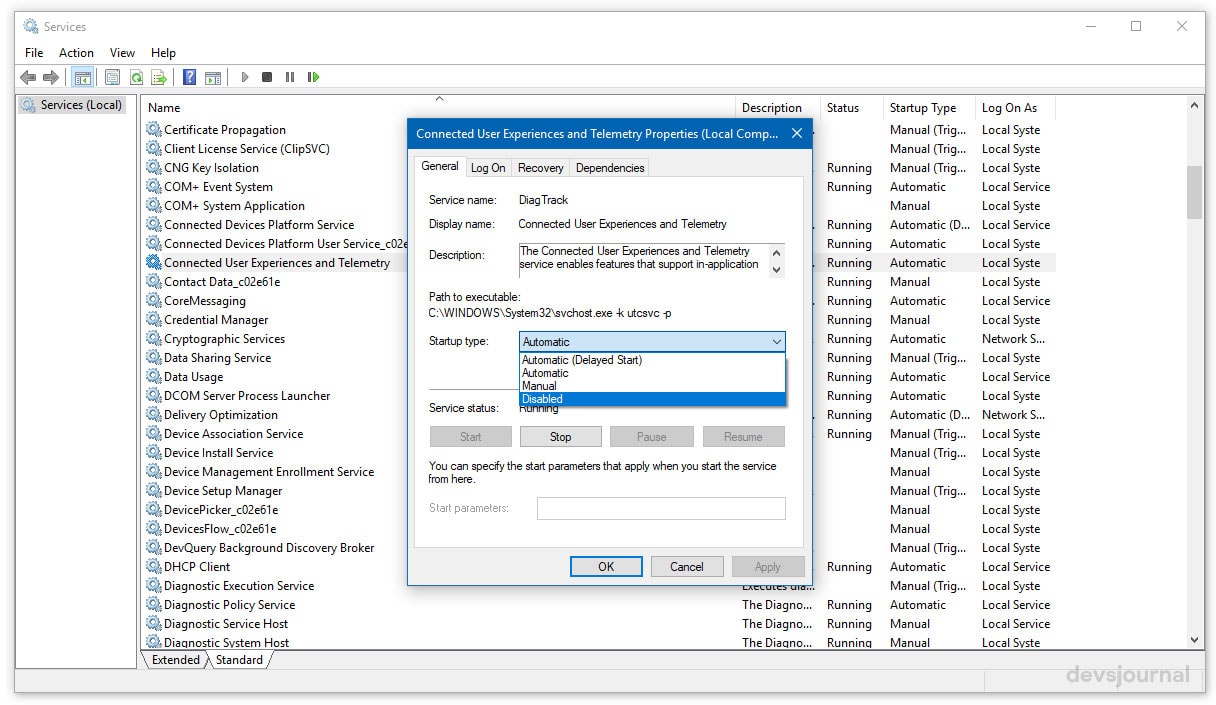Open the Help menu
This screenshot has height=705, width=1216.
pyautogui.click(x=163, y=53)
